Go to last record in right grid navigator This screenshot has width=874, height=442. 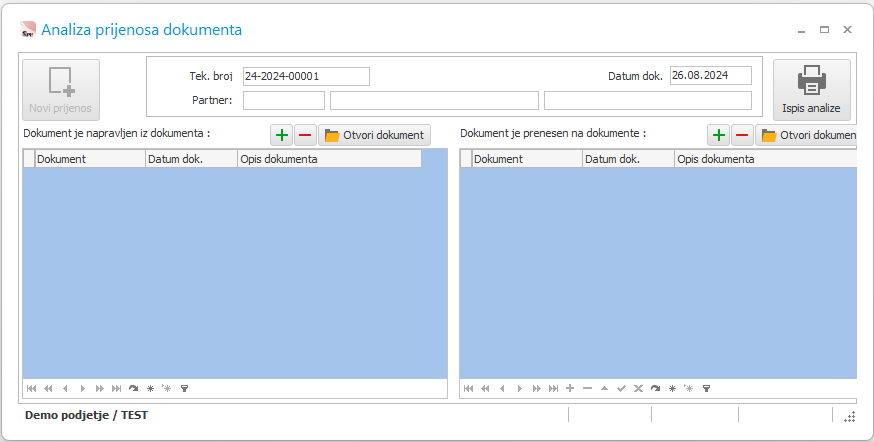click(x=553, y=388)
